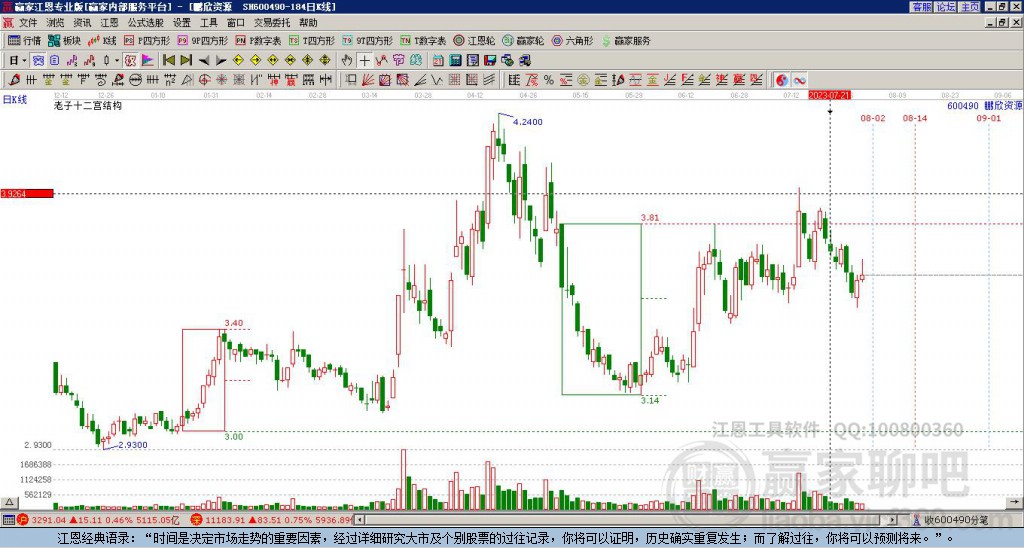Click the 客服 customer service button

click(x=922, y=7)
